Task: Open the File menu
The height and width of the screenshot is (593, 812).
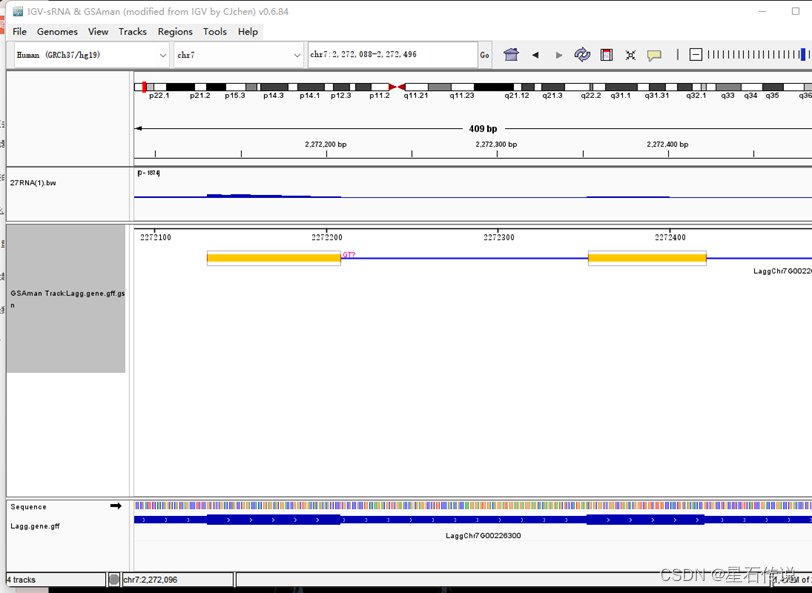Action: pyautogui.click(x=19, y=32)
